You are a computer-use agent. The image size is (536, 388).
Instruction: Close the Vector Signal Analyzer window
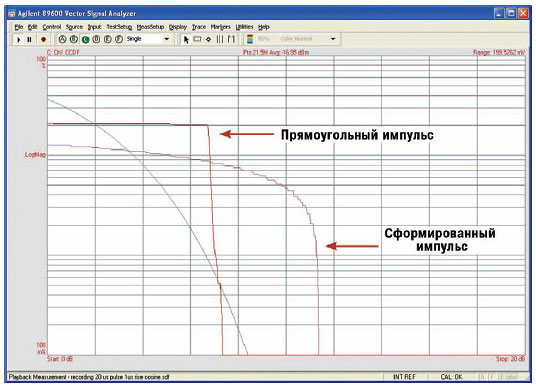tap(523, 13)
